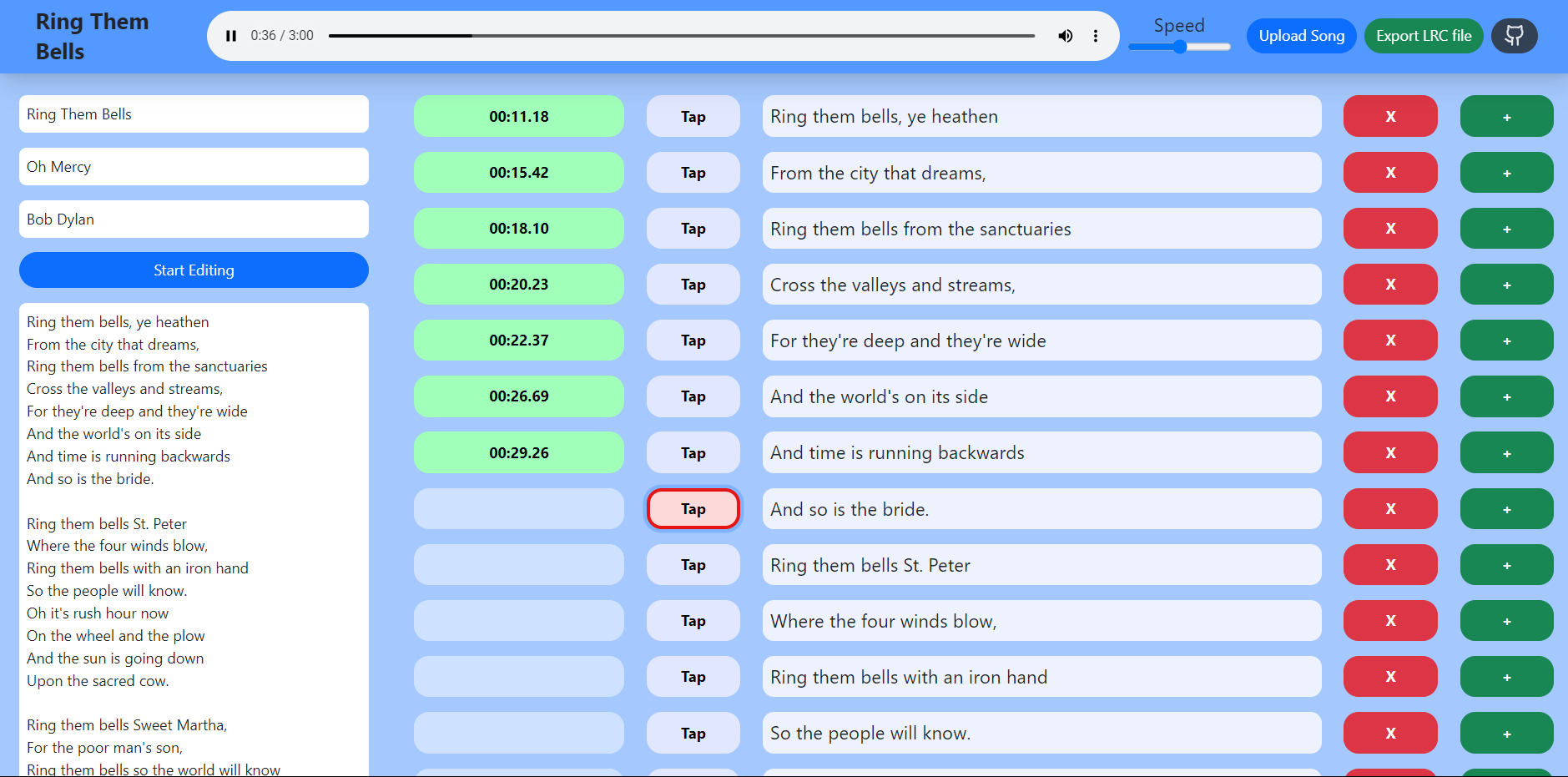Image resolution: width=1568 pixels, height=777 pixels.
Task: Click the audio progress bar
Action: [682, 36]
